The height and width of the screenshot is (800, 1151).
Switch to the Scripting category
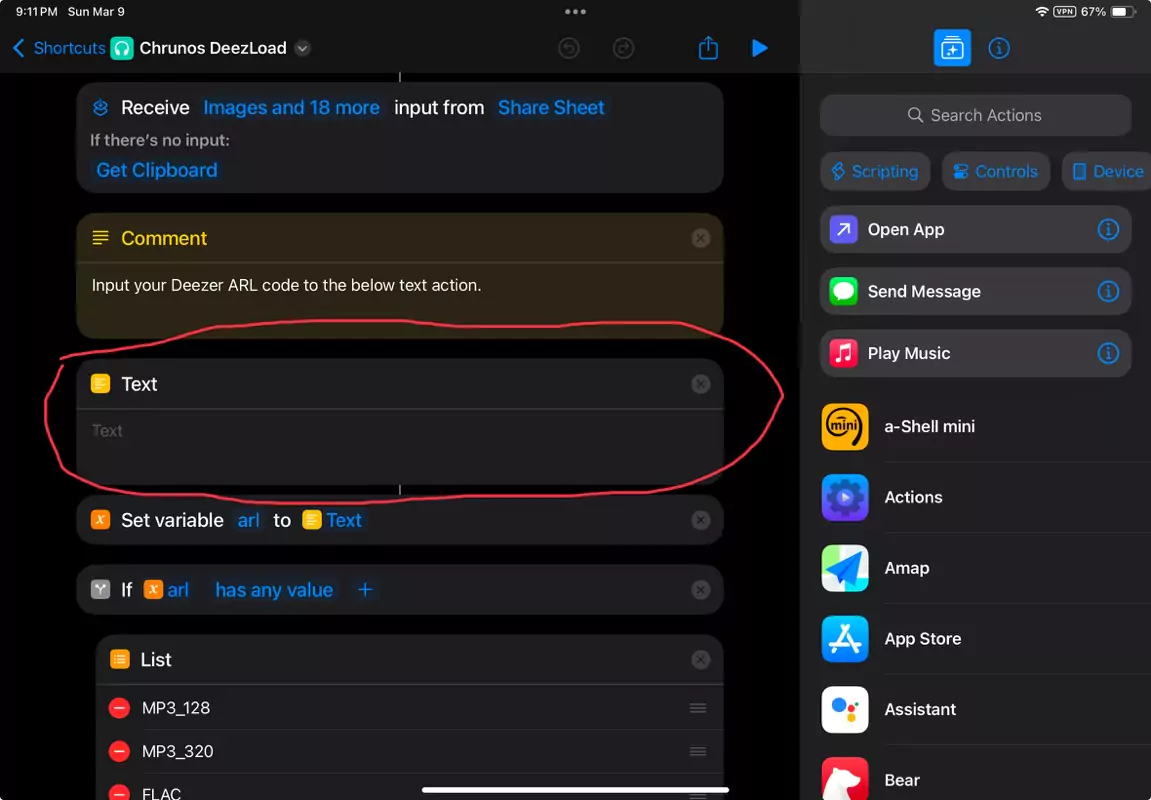[x=874, y=171]
